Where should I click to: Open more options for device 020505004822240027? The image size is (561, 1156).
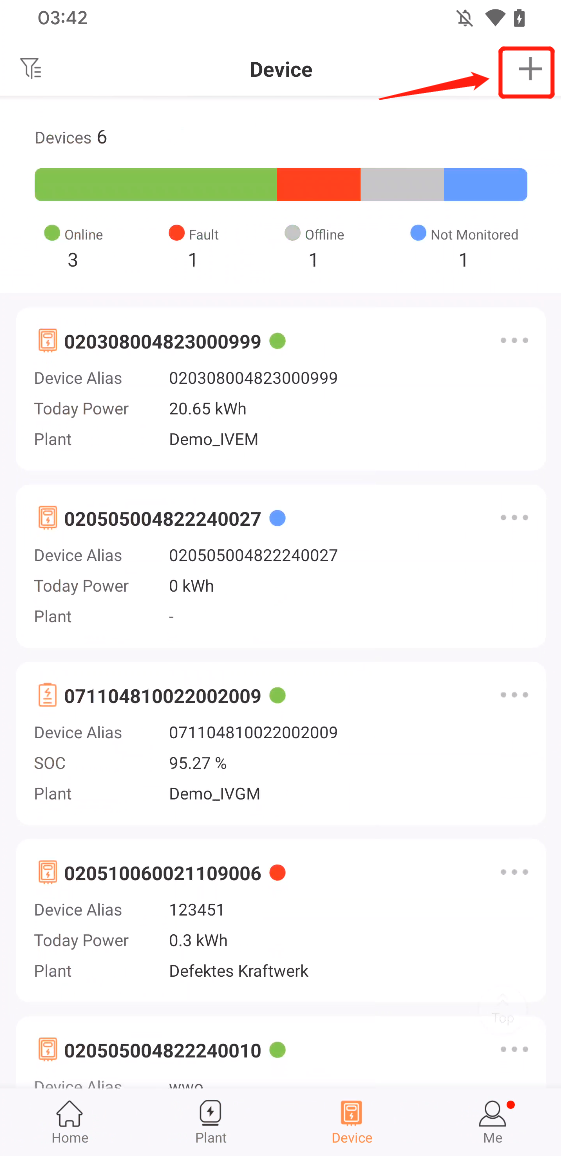coord(515,518)
